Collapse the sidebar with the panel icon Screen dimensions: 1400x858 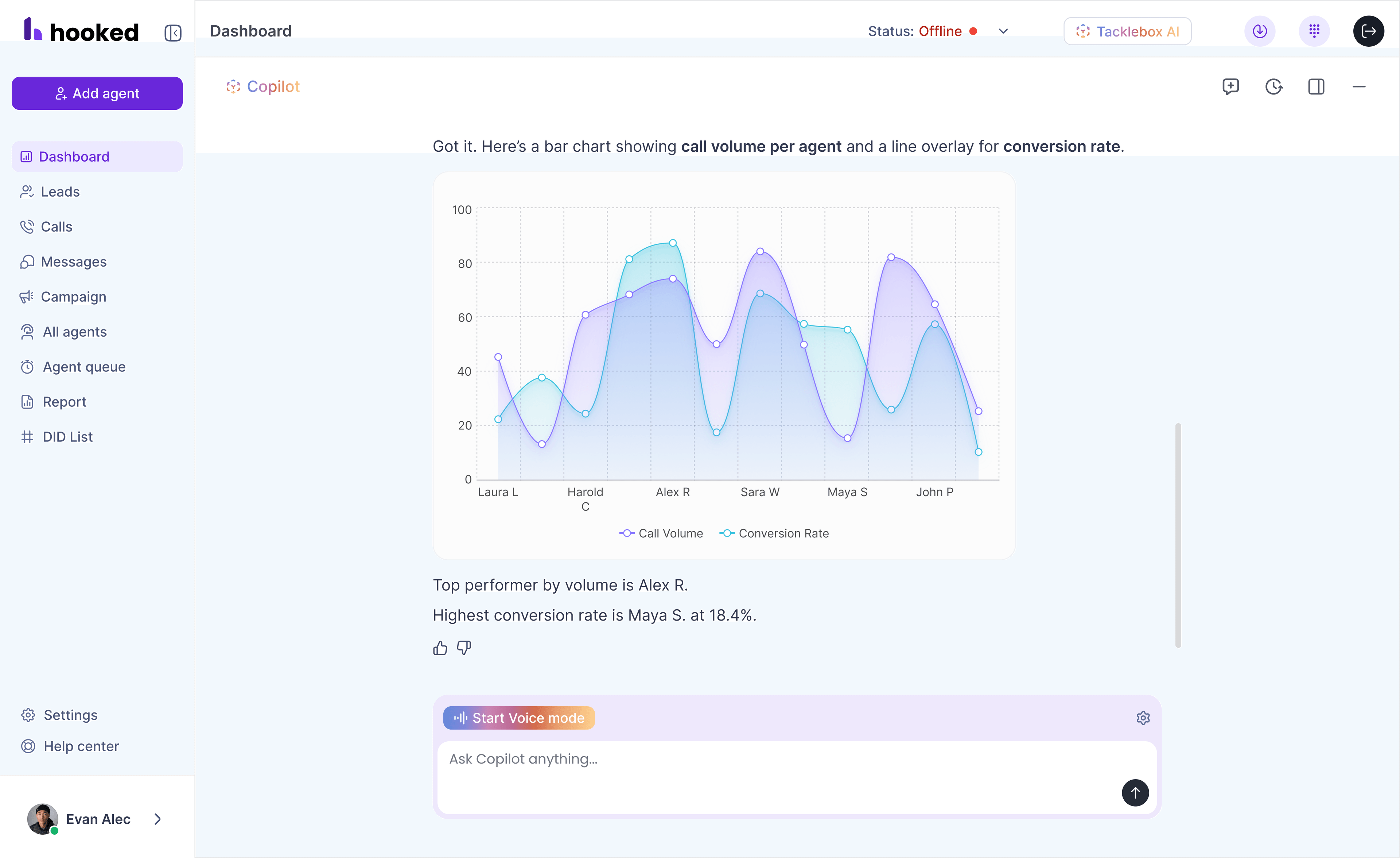[x=173, y=33]
